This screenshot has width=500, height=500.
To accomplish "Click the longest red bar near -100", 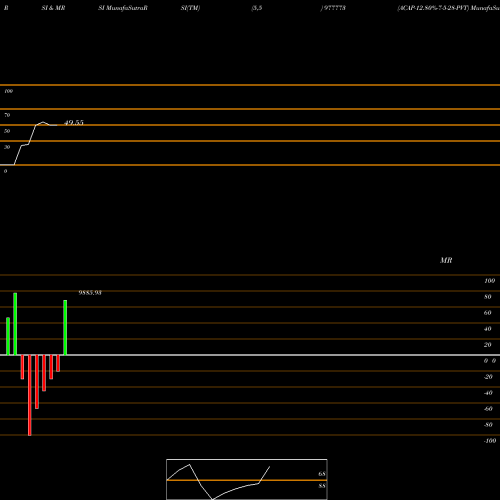I will 30,395.
